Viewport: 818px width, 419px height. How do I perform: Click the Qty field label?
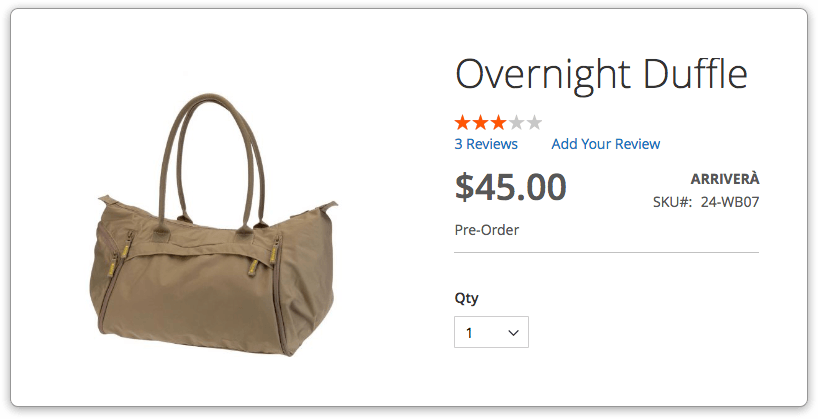pos(466,298)
